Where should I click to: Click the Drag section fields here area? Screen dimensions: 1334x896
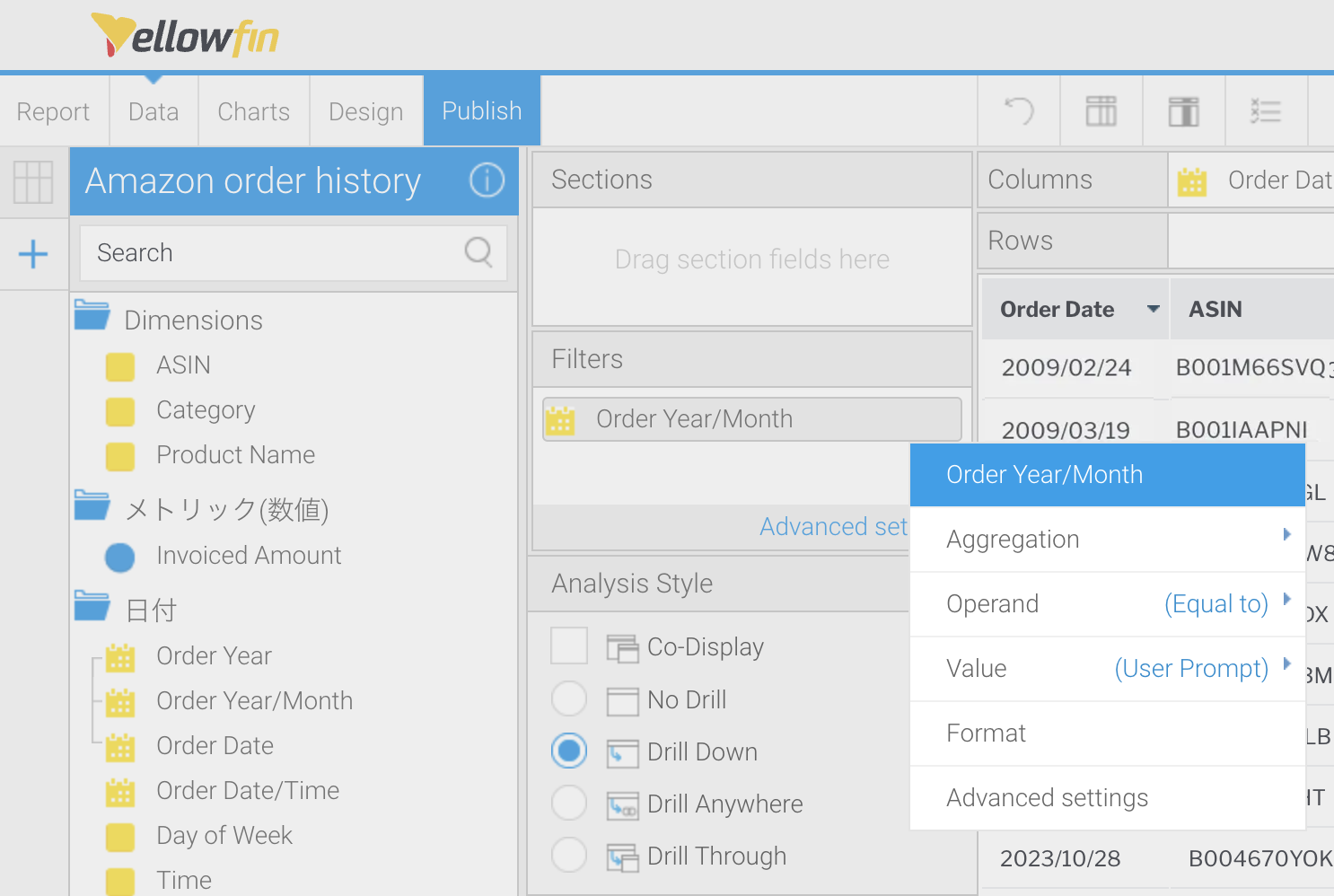pos(752,267)
